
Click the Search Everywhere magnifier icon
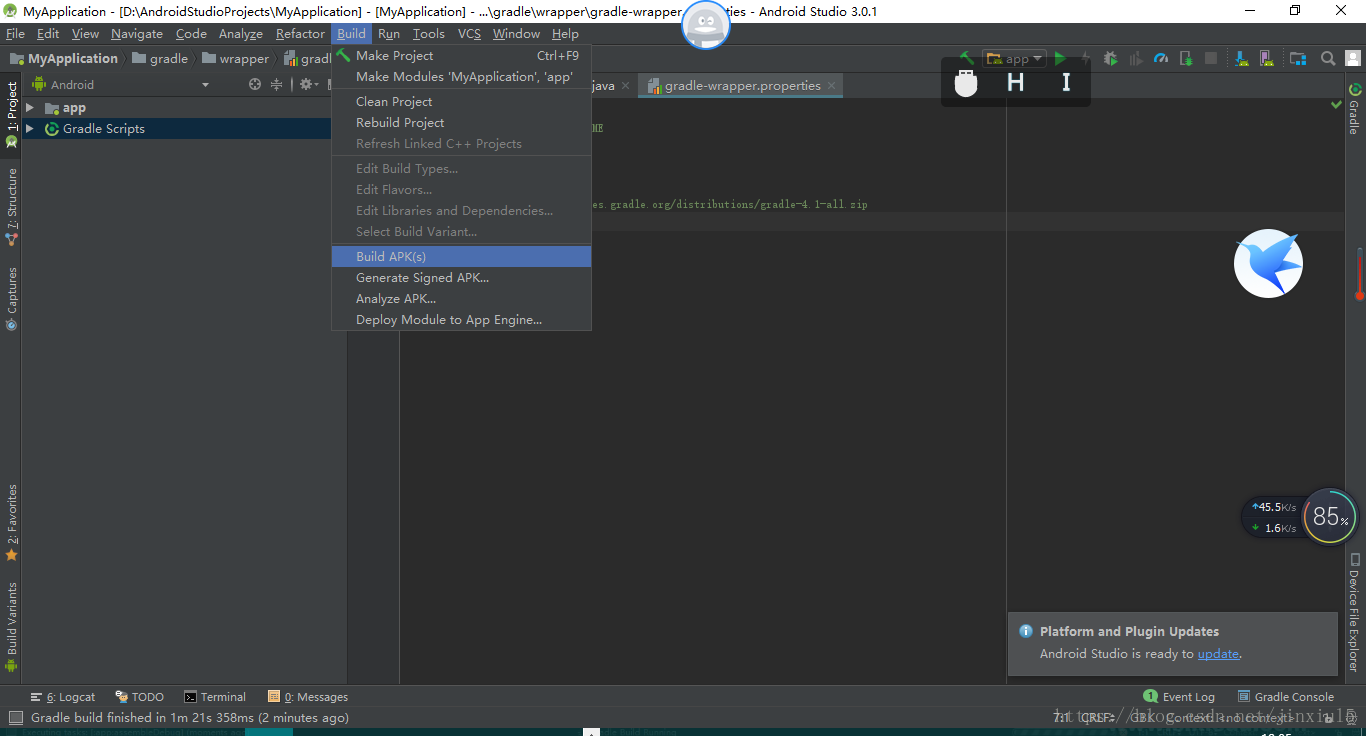[x=1328, y=59]
